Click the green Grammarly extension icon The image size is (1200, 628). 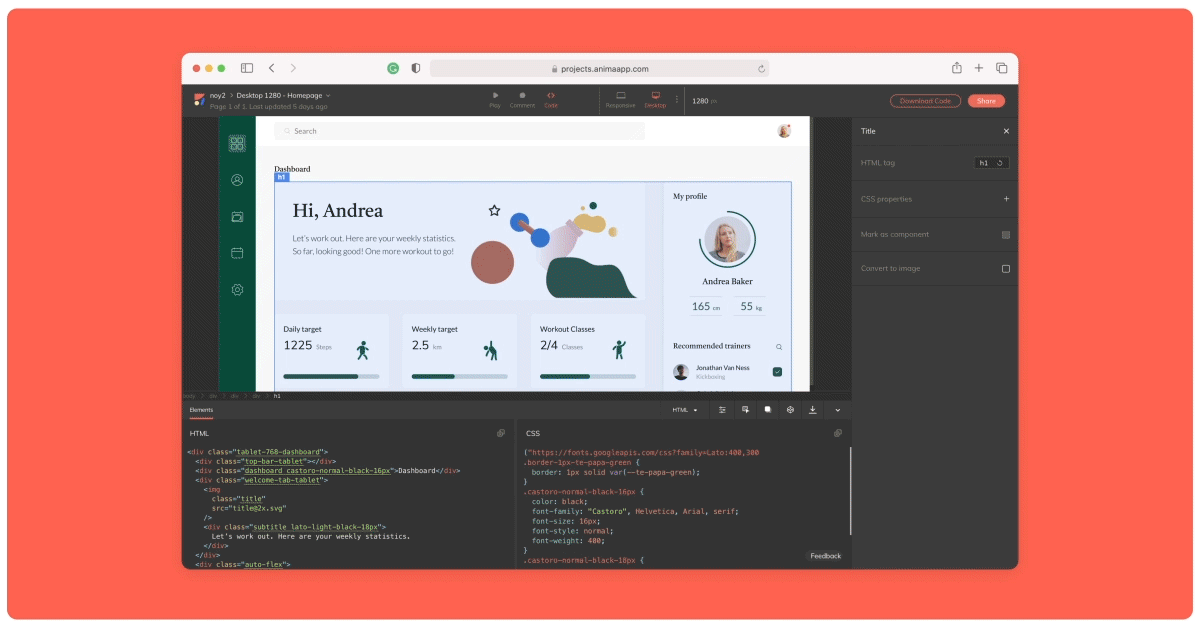click(x=393, y=68)
